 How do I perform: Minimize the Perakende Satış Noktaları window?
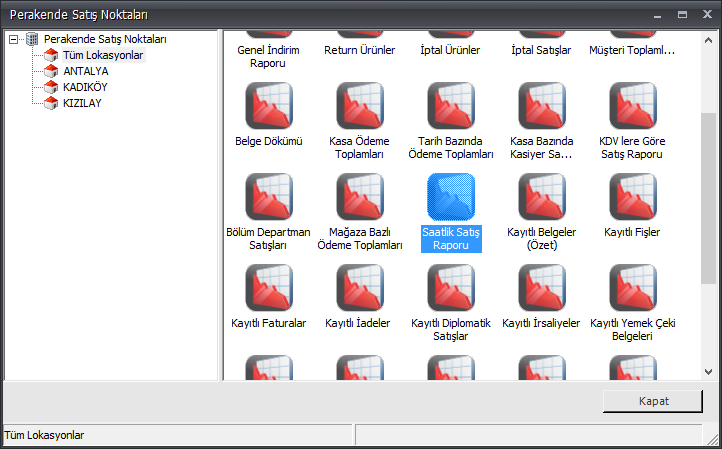pyautogui.click(x=658, y=15)
